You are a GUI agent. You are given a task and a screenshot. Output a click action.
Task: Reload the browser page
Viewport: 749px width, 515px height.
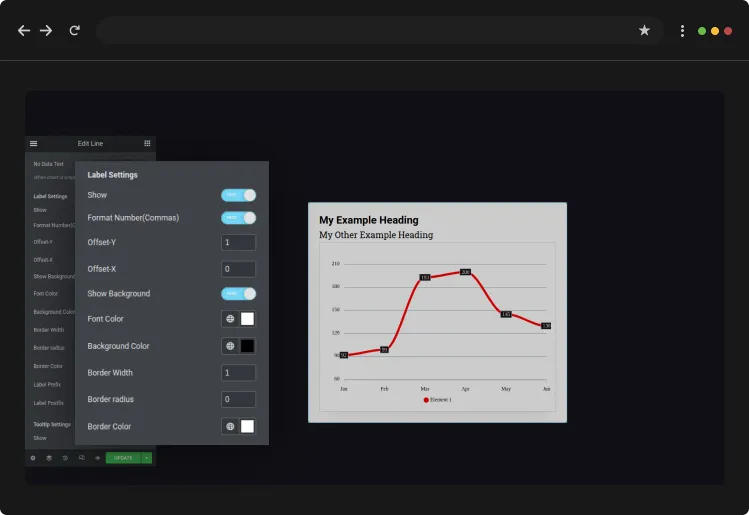point(75,31)
